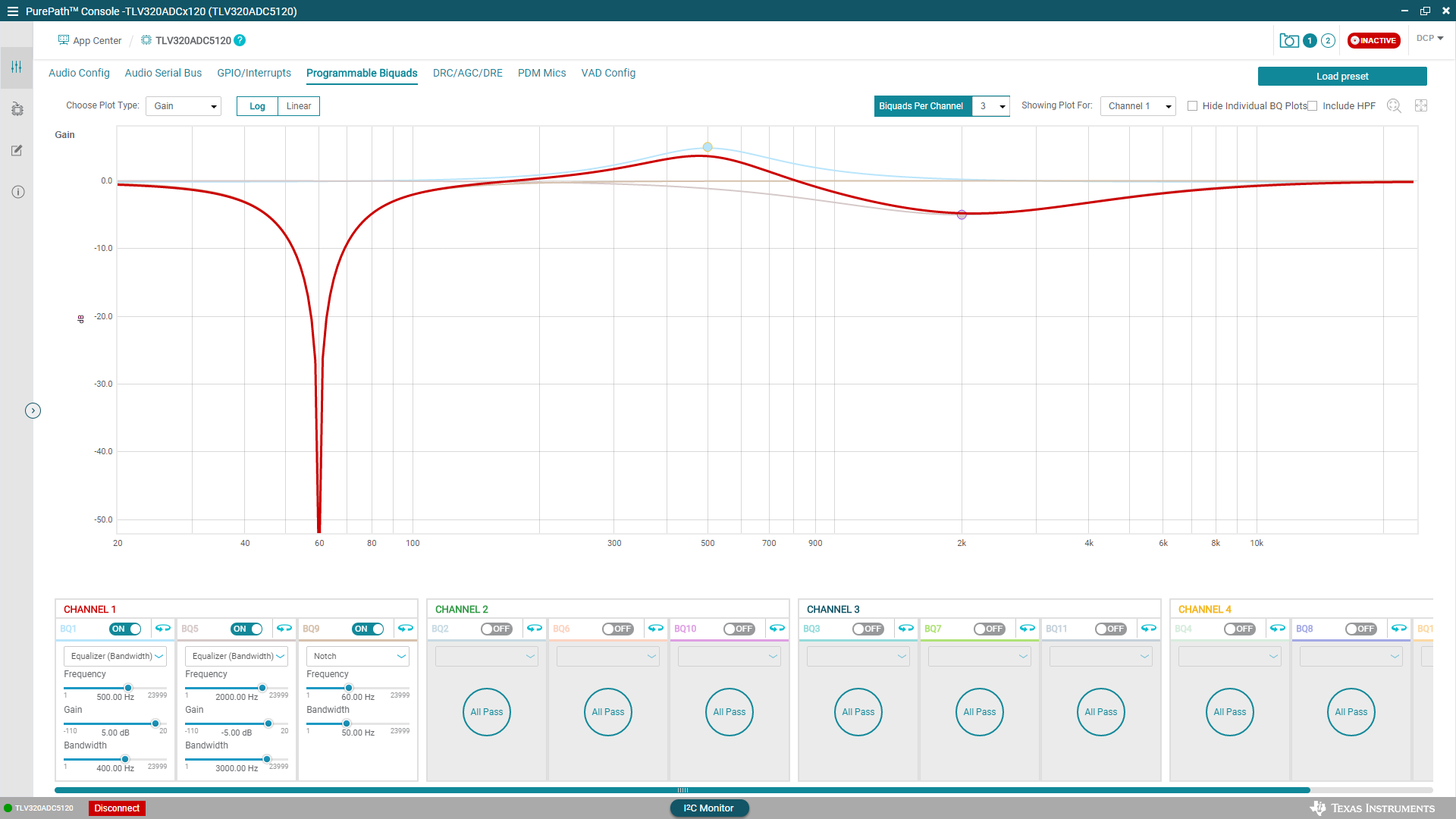The width and height of the screenshot is (1456, 819).
Task: Click the camera snapshot icon
Action: click(1288, 41)
